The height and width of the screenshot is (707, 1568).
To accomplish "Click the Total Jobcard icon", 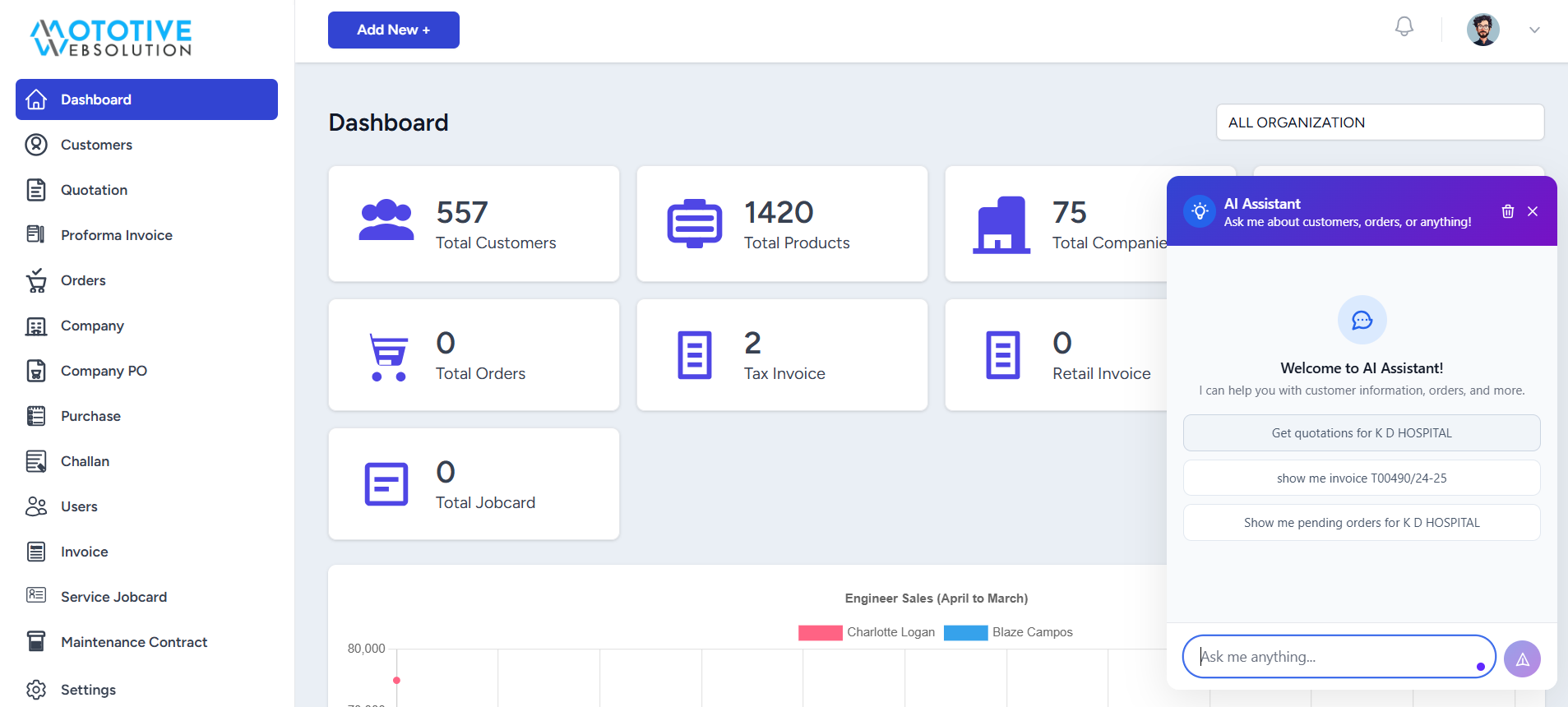I will click(x=386, y=484).
